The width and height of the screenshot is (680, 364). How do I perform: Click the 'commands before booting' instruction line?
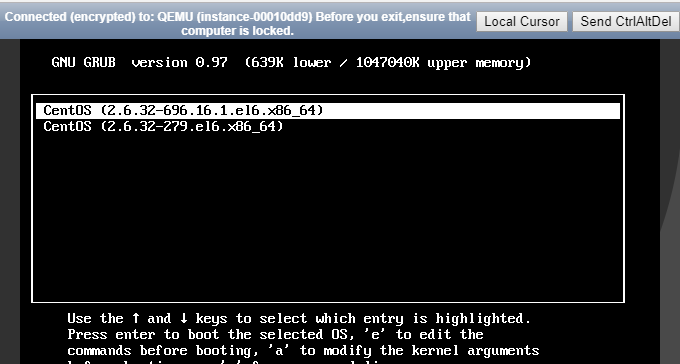point(303,351)
